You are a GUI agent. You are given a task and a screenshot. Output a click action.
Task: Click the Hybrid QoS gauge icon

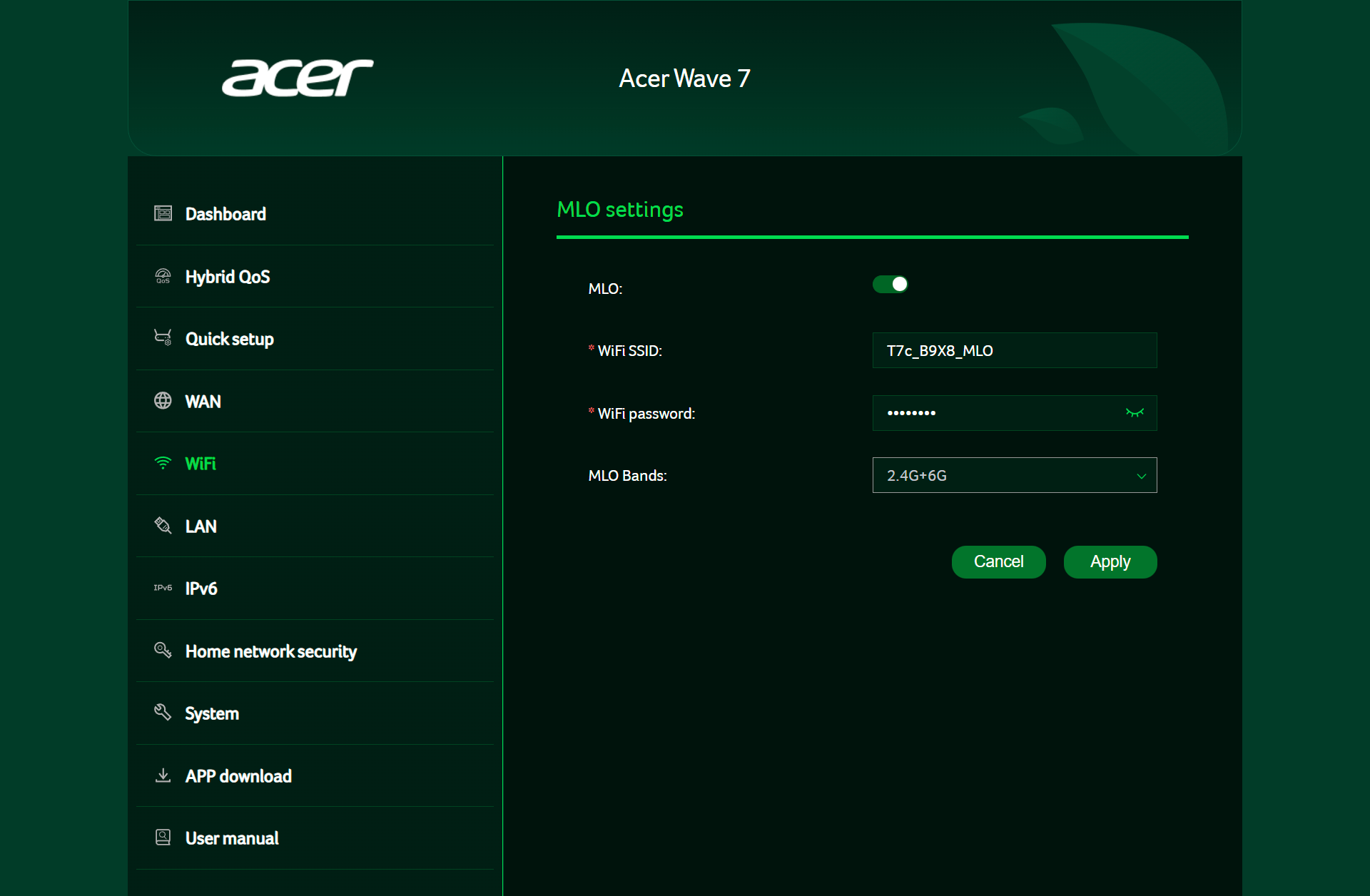pyautogui.click(x=163, y=276)
